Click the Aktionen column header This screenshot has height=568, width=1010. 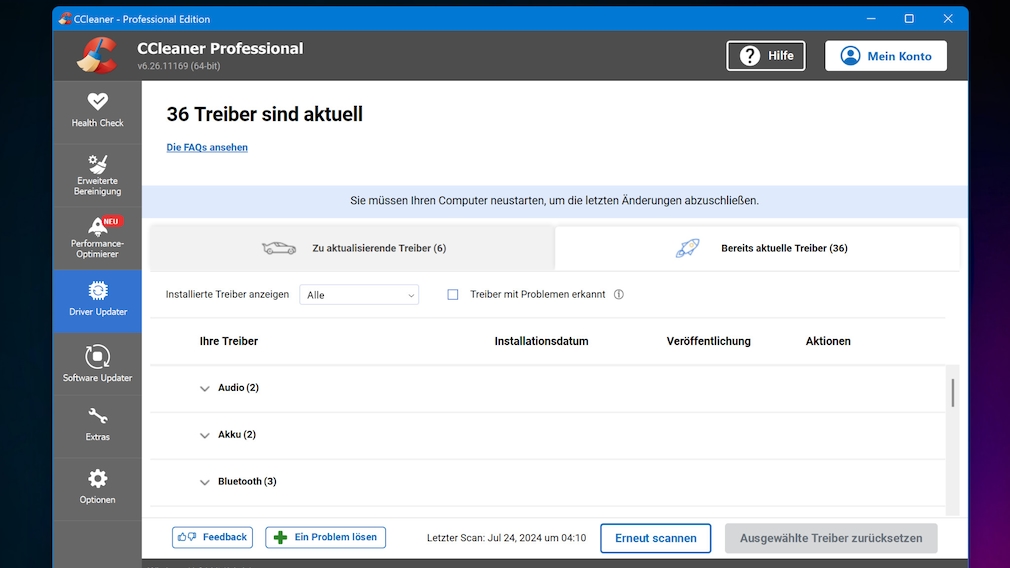[x=828, y=341]
